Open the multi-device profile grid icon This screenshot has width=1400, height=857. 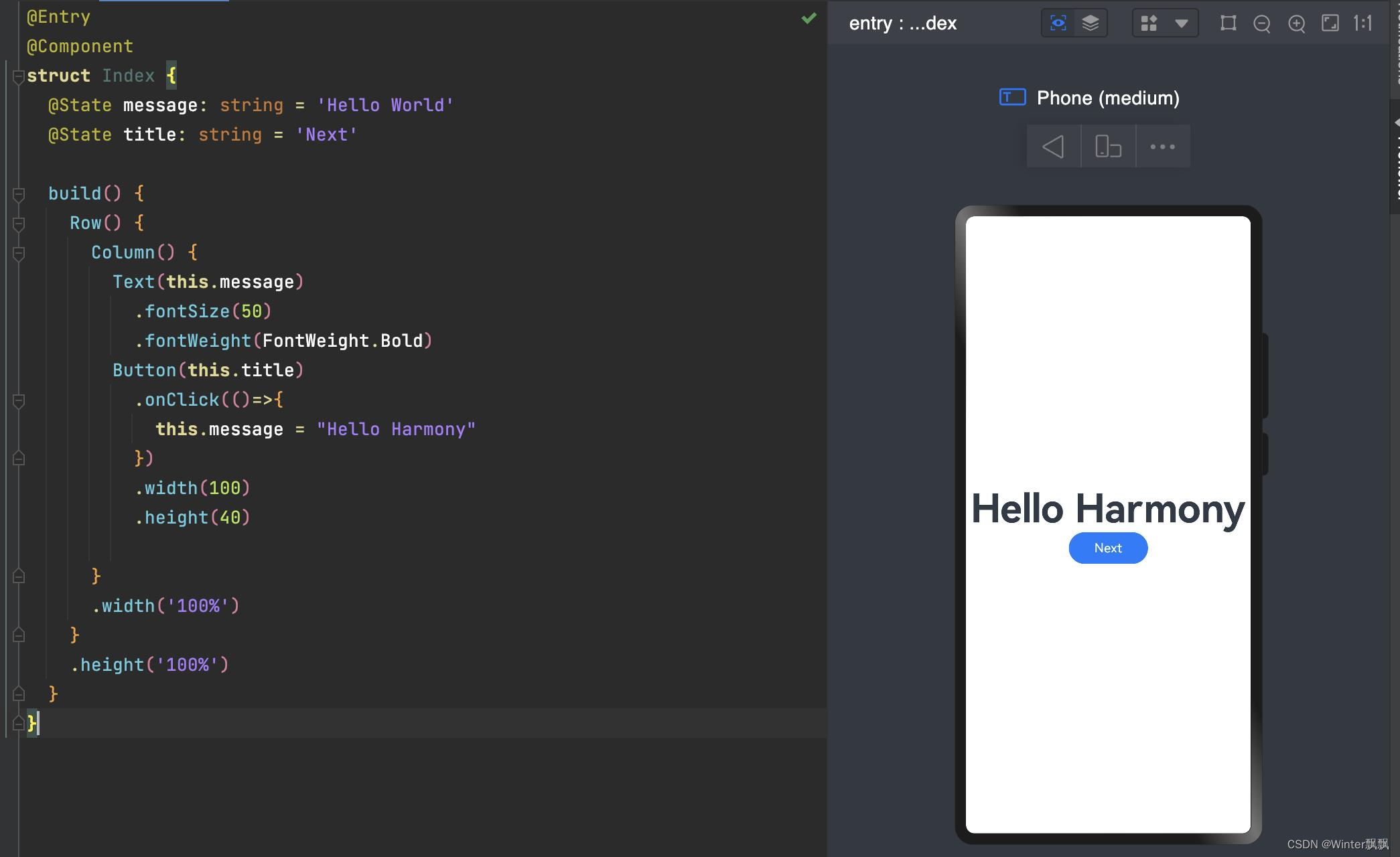(1149, 23)
